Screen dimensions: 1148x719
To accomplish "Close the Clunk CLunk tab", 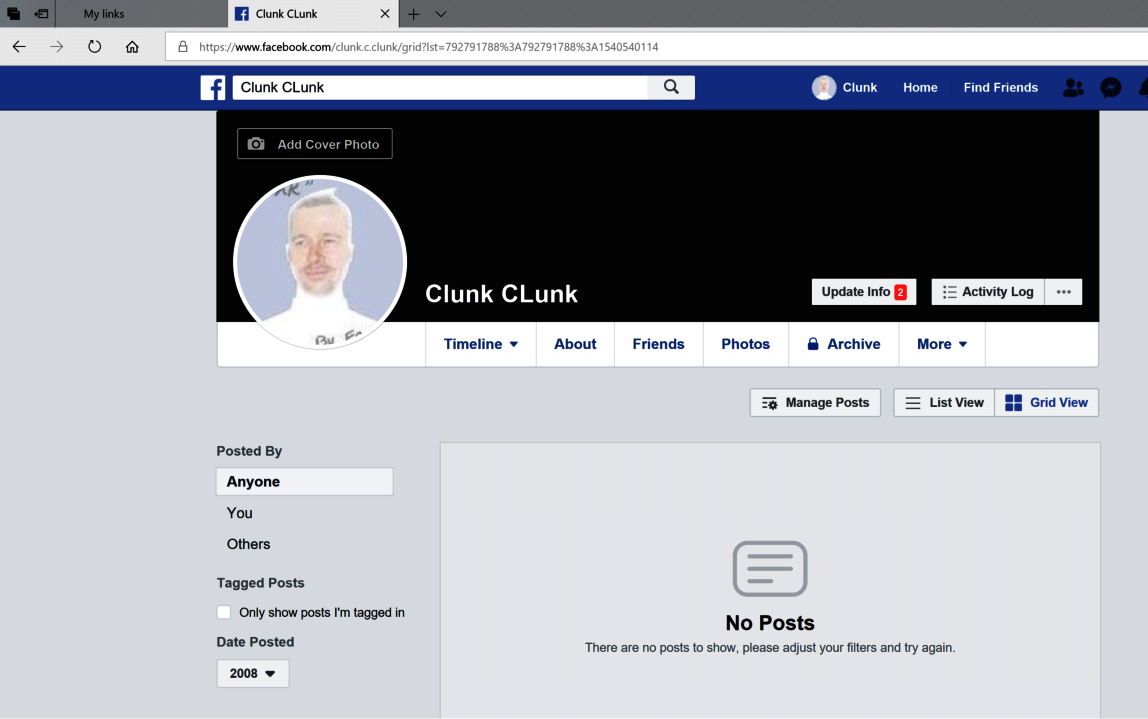I will 384,14.
